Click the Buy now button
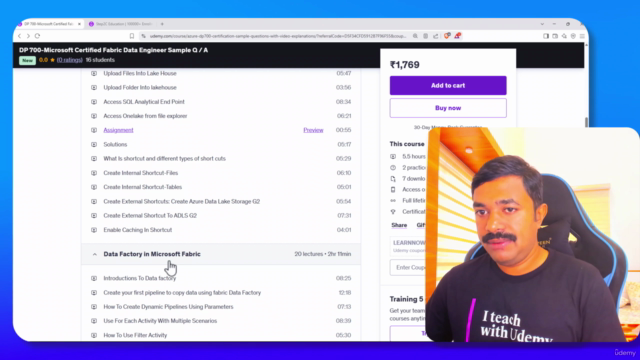The height and width of the screenshot is (360, 640). tap(448, 108)
